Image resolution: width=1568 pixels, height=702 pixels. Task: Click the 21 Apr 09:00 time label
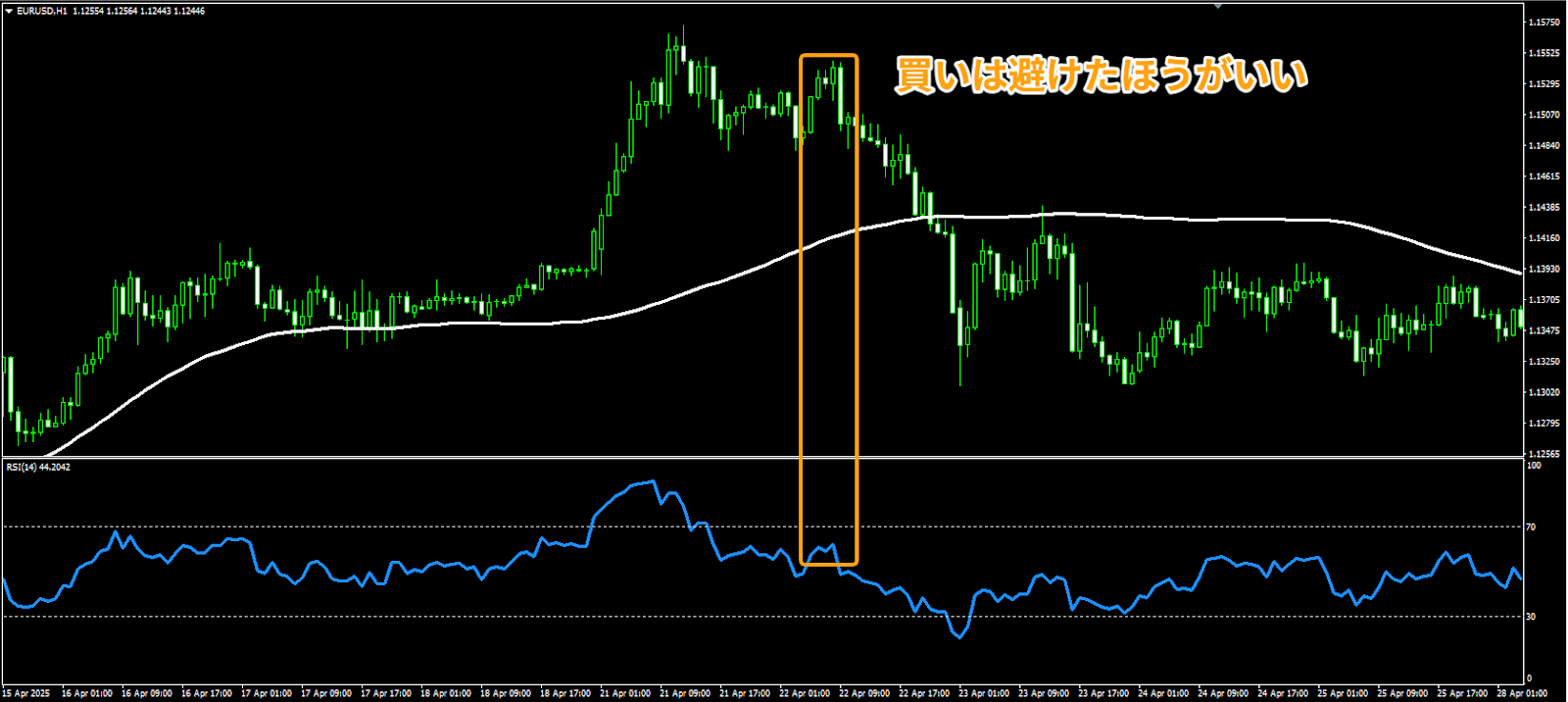(x=685, y=693)
